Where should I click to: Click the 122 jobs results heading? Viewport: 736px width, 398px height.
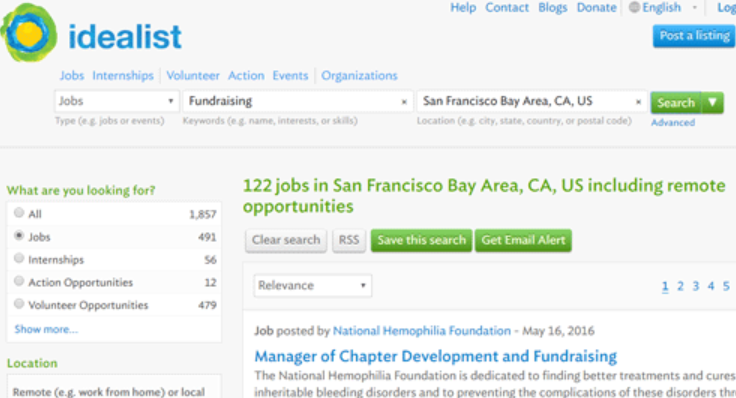(484, 196)
